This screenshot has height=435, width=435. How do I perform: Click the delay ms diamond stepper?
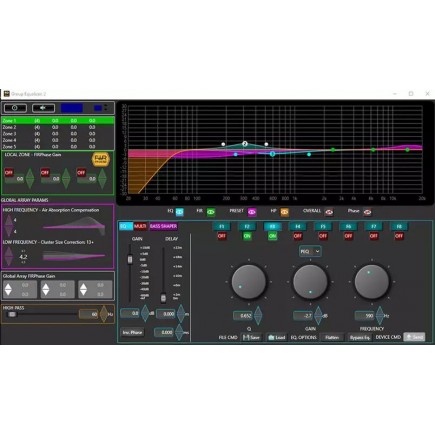click(179, 332)
